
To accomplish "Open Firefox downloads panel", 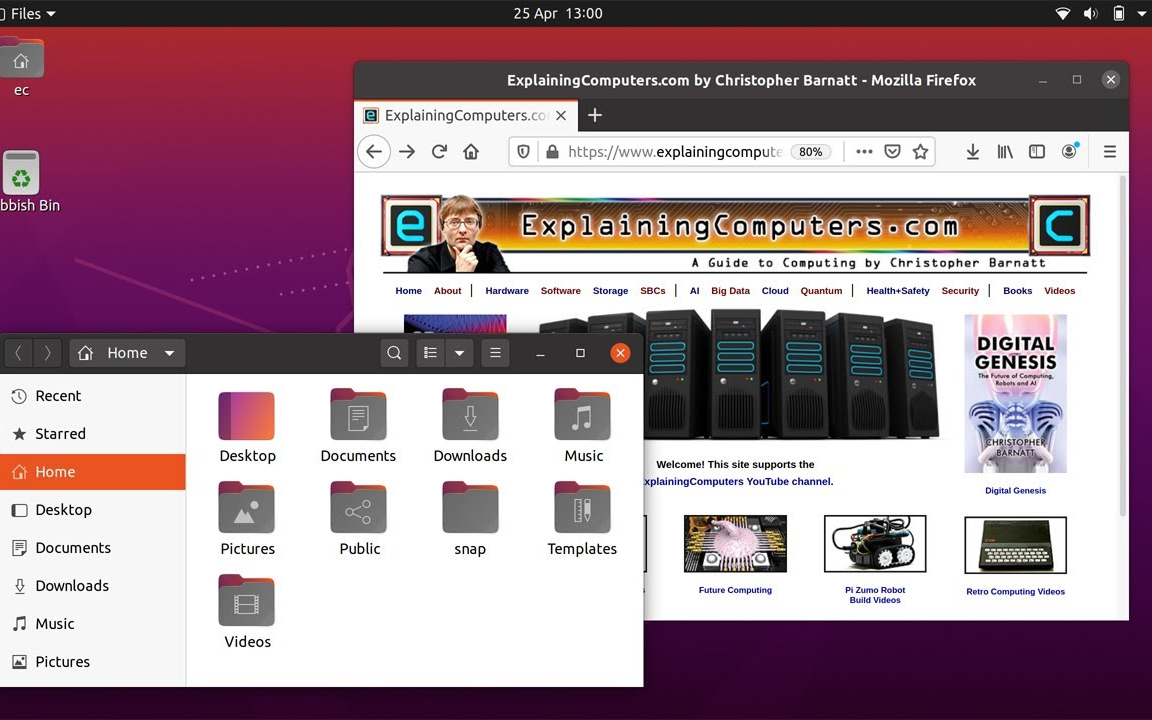I will pyautogui.click(x=972, y=151).
